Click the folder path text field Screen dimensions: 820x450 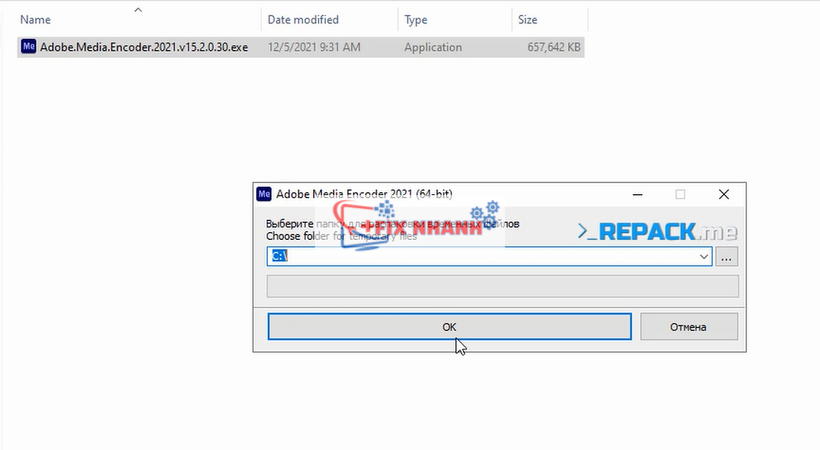tap(480, 257)
